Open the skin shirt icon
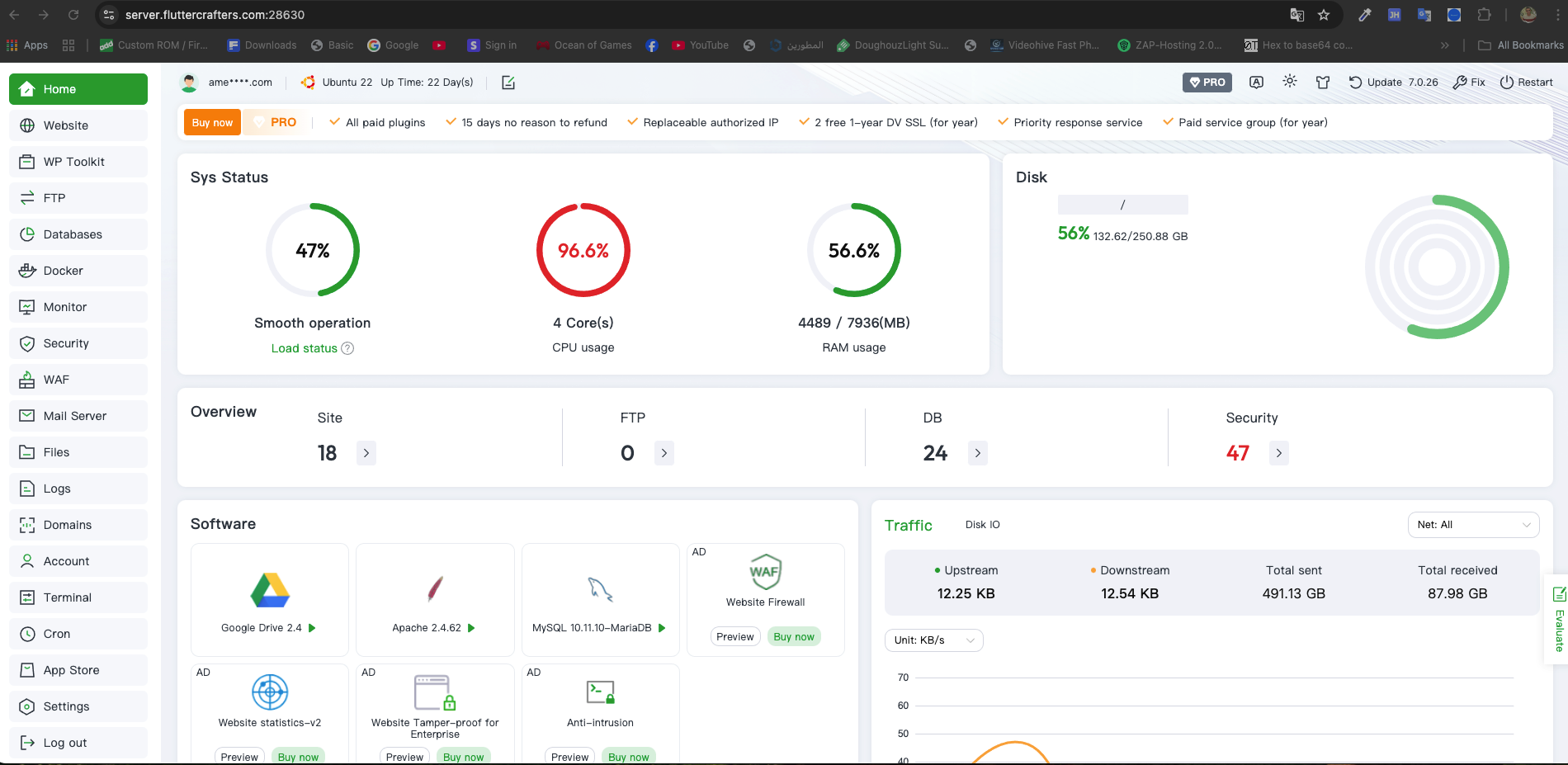Viewport: 1568px width, 765px height. [x=1323, y=83]
